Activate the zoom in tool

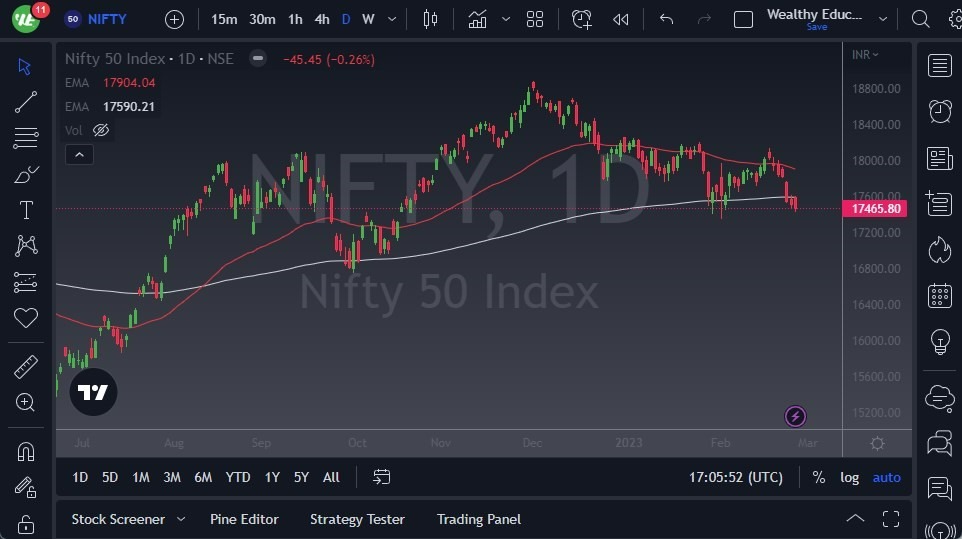tap(25, 402)
